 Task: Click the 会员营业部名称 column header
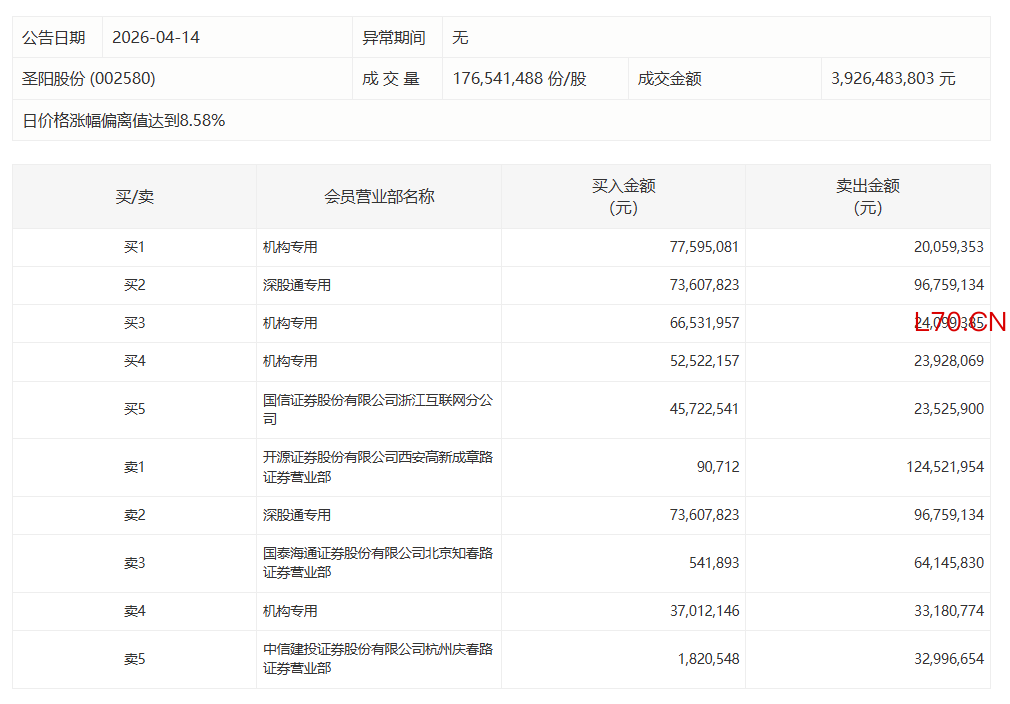pyautogui.click(x=379, y=197)
